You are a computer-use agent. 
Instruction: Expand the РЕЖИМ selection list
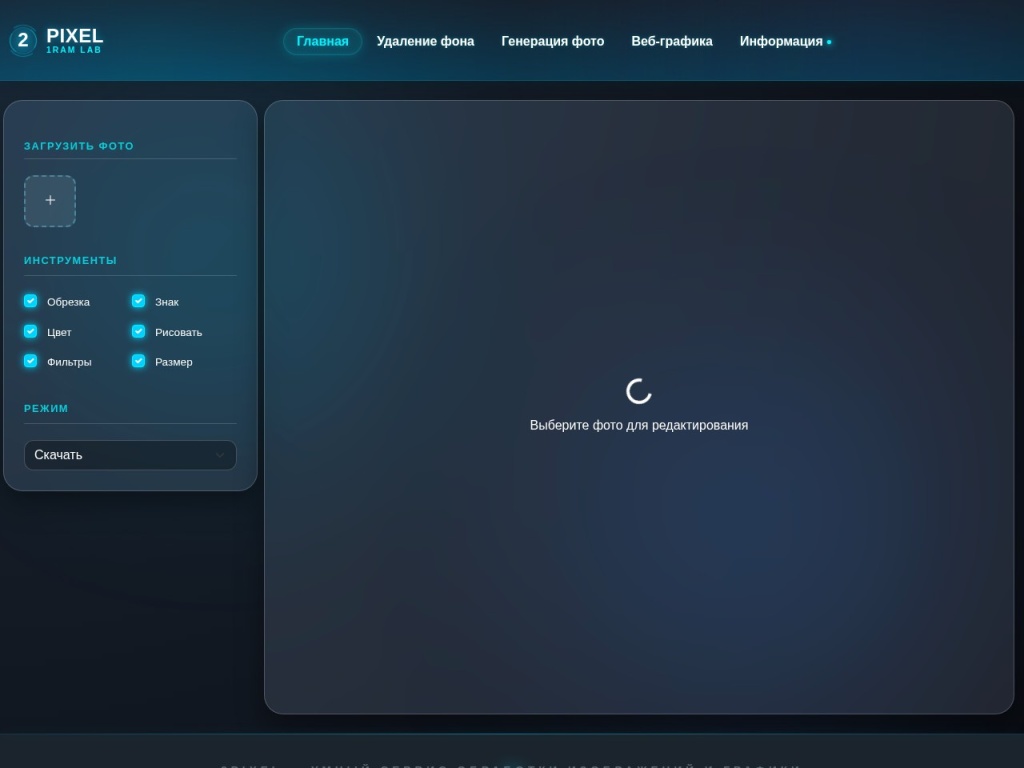pyautogui.click(x=130, y=455)
